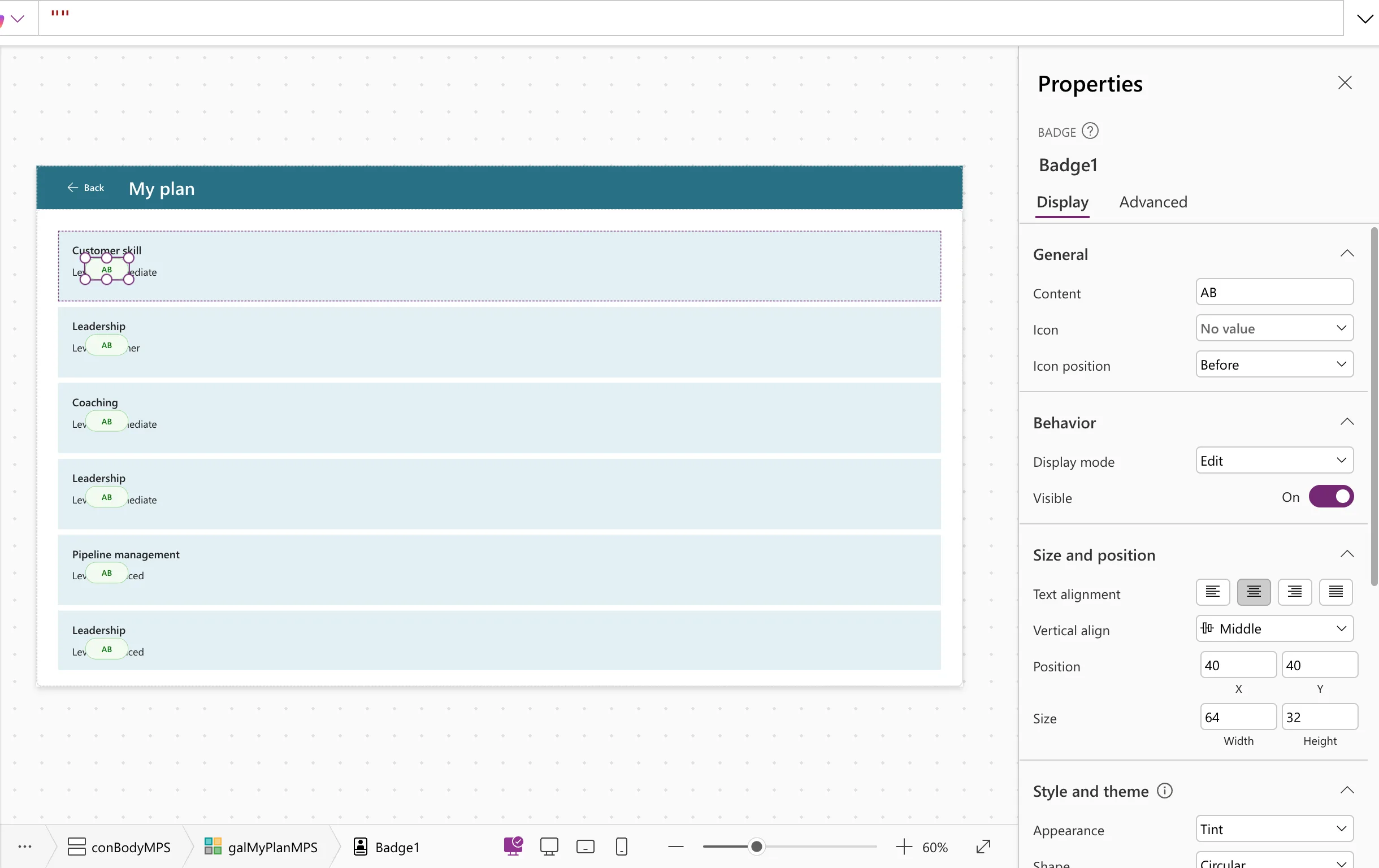
Task: Open the Icon position dropdown
Action: [1274, 364]
